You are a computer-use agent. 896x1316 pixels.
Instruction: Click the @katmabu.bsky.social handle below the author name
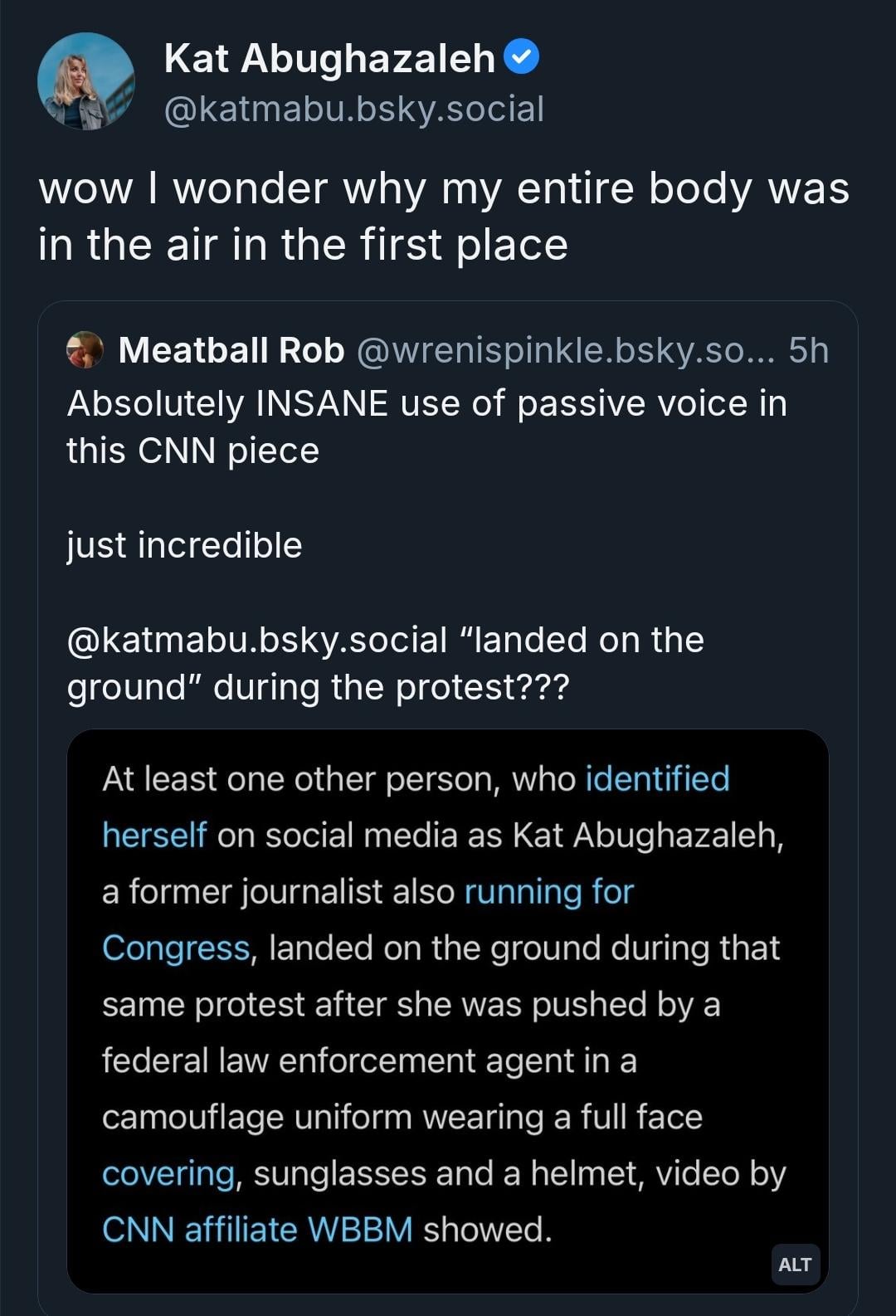(x=353, y=110)
